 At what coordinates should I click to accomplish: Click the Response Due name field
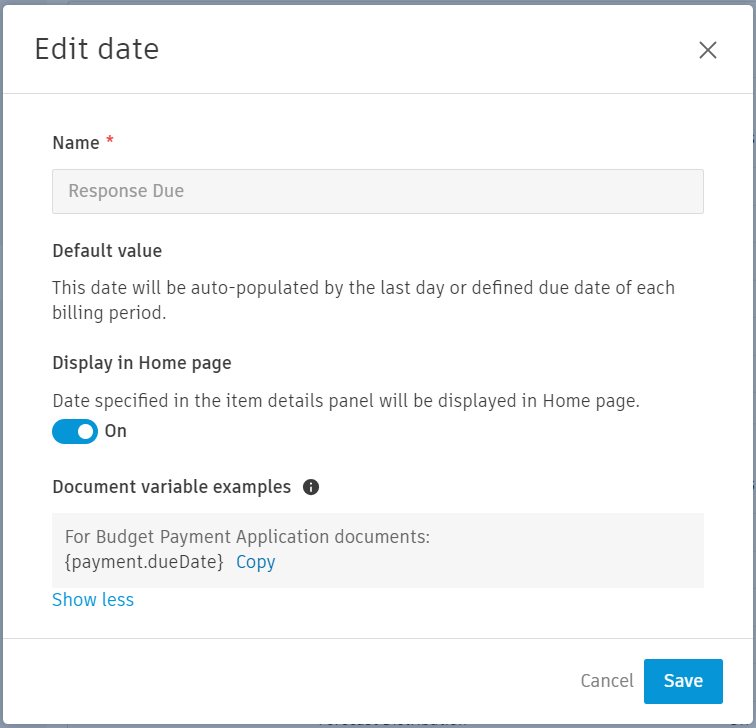pos(377,191)
